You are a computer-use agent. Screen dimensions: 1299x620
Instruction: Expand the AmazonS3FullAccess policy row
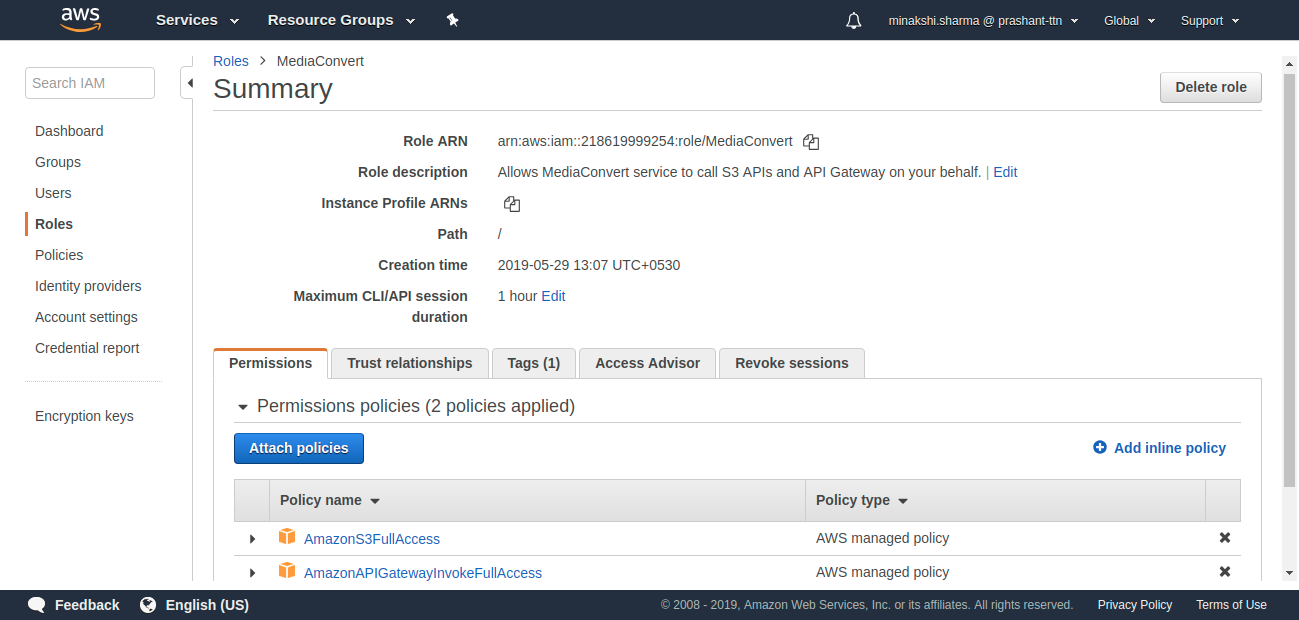click(x=252, y=539)
